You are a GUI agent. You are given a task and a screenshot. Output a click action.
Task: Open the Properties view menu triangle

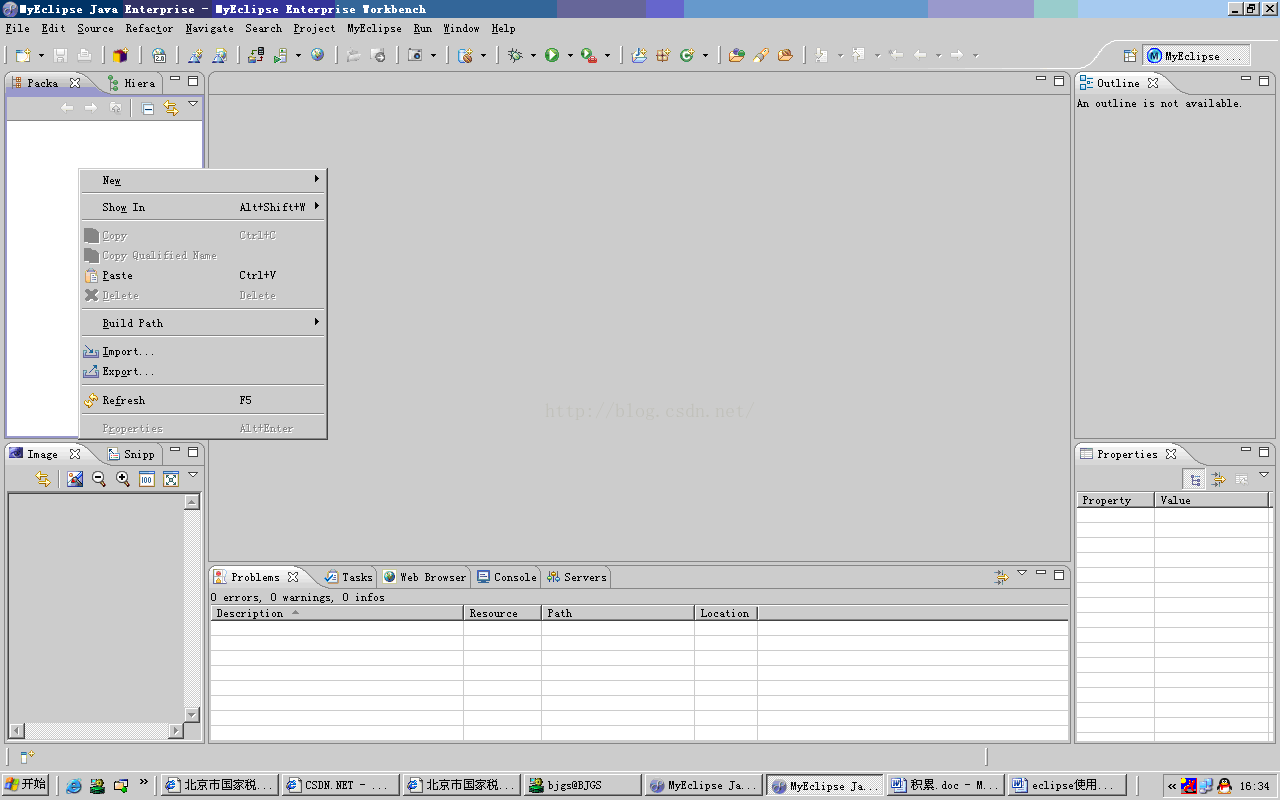point(1264,475)
